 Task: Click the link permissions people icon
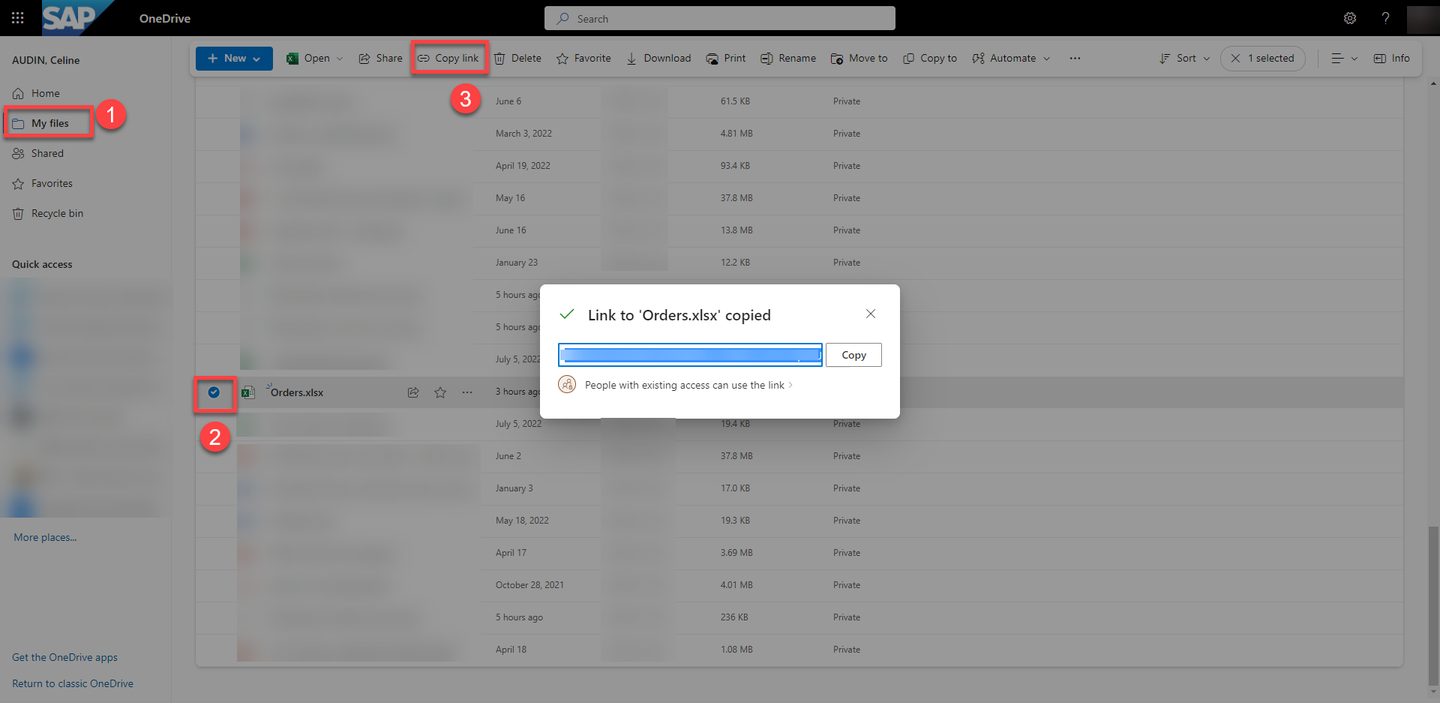click(x=567, y=385)
